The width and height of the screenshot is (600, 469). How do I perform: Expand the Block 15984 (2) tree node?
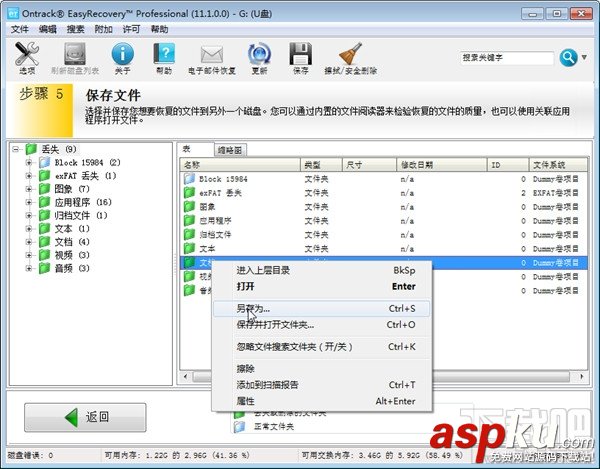pos(29,163)
